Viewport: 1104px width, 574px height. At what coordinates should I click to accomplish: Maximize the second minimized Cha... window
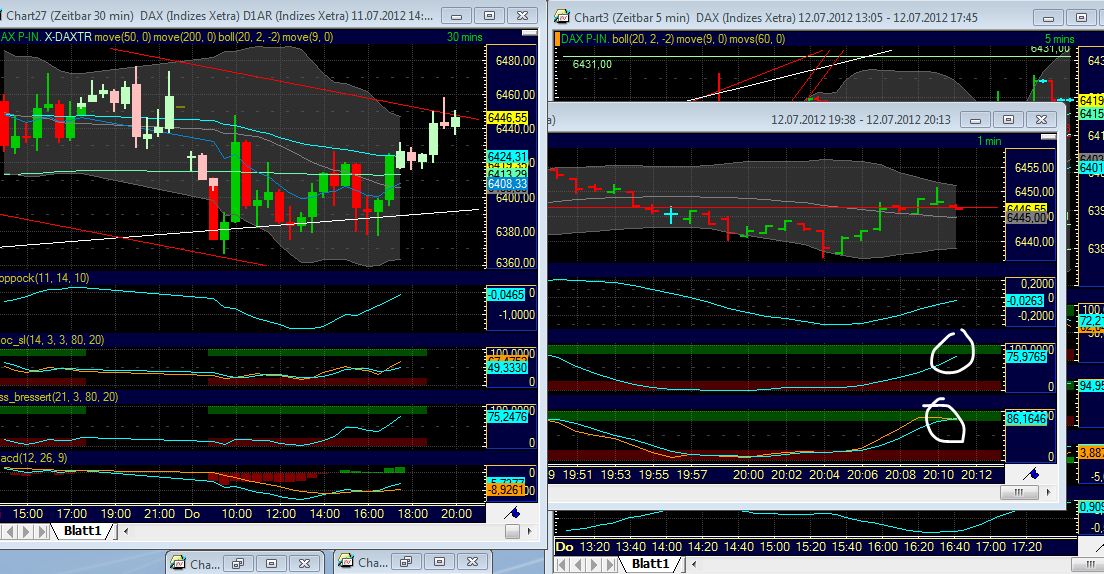coord(439,561)
